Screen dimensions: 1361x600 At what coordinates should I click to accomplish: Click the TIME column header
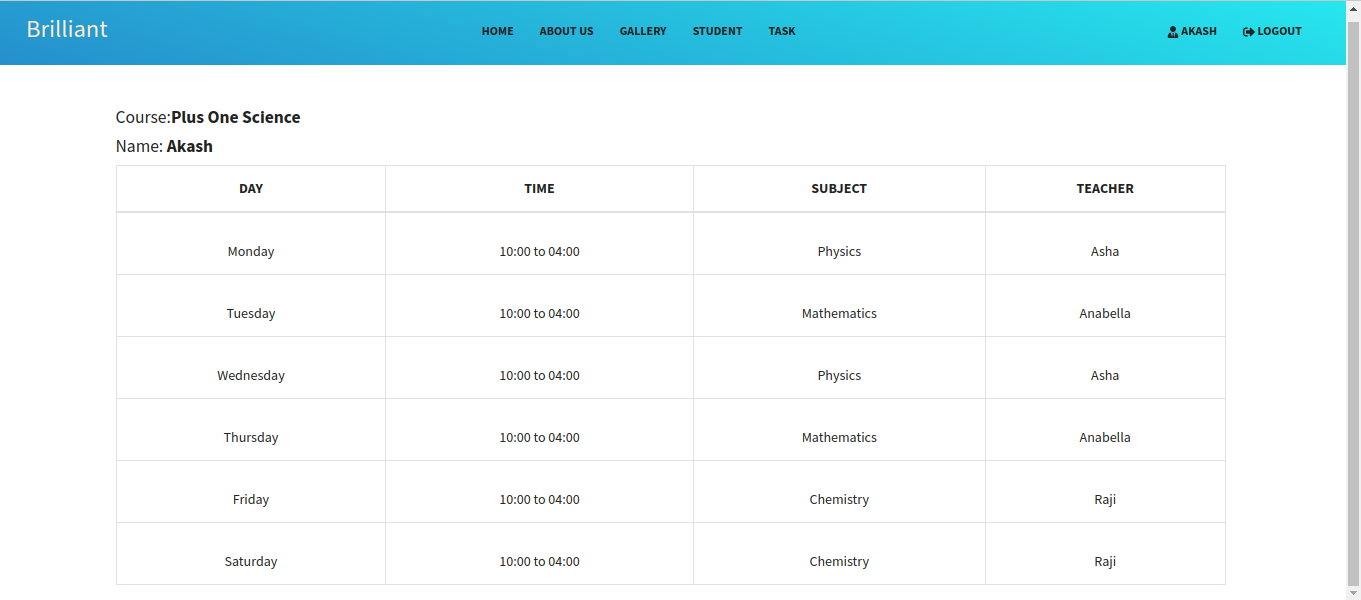click(x=539, y=188)
